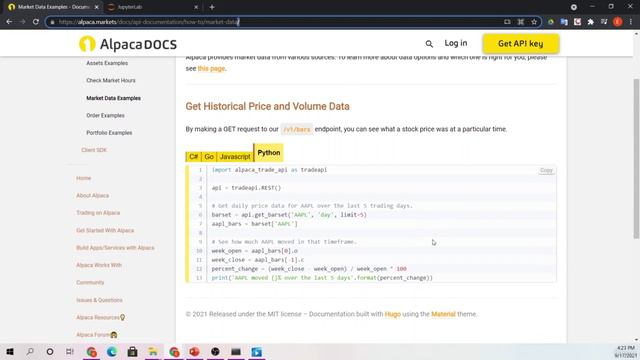Image resolution: width=640 pixels, height=360 pixels.
Task: Open Portfolio Examples in sidebar
Action: 109,133
